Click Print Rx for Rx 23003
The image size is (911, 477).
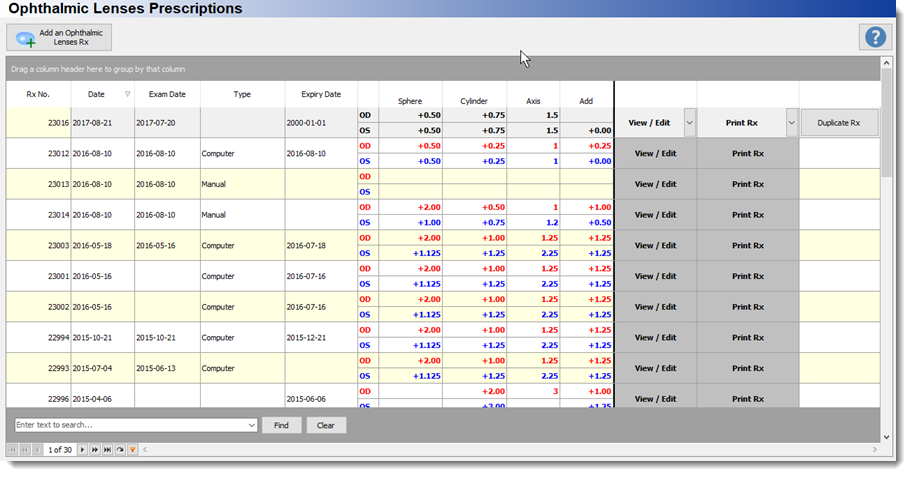pyautogui.click(x=748, y=245)
